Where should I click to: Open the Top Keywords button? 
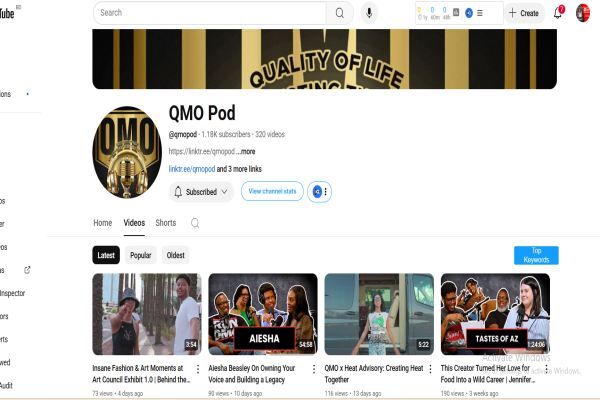click(536, 255)
